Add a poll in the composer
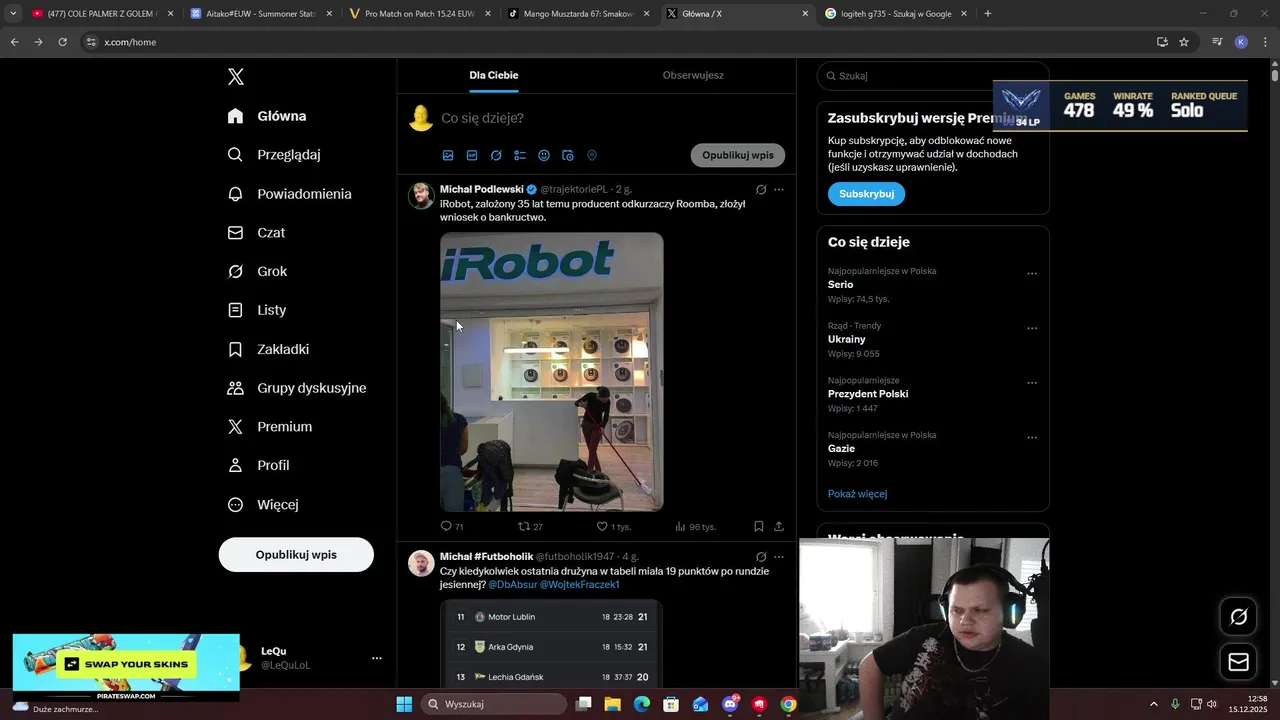The image size is (1280, 720). [x=520, y=155]
